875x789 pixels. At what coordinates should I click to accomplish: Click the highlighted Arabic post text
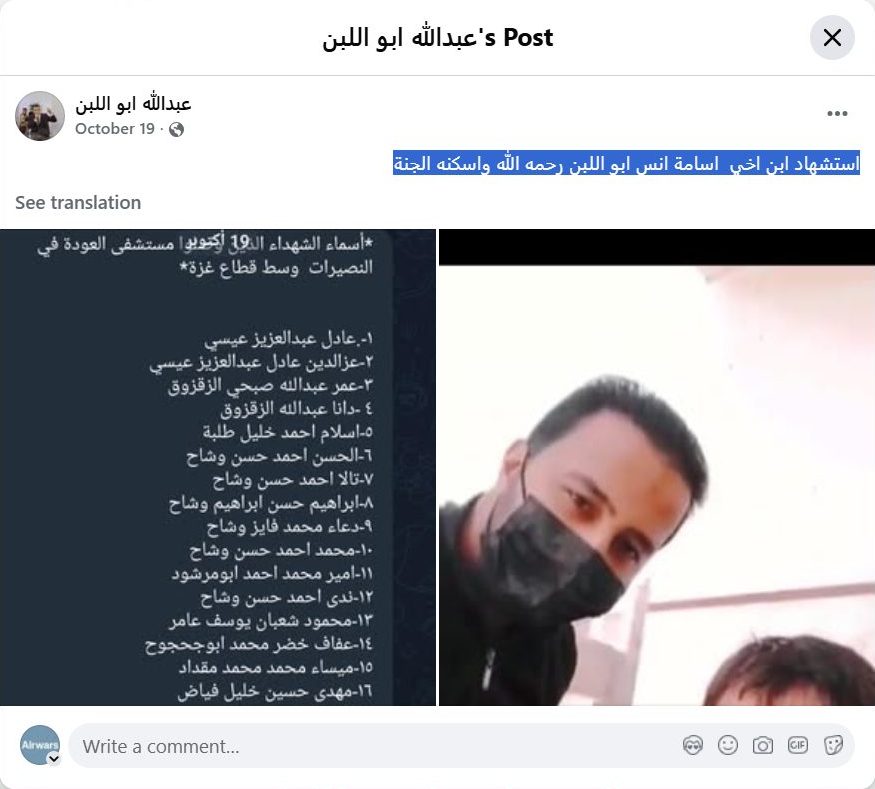pos(626,163)
